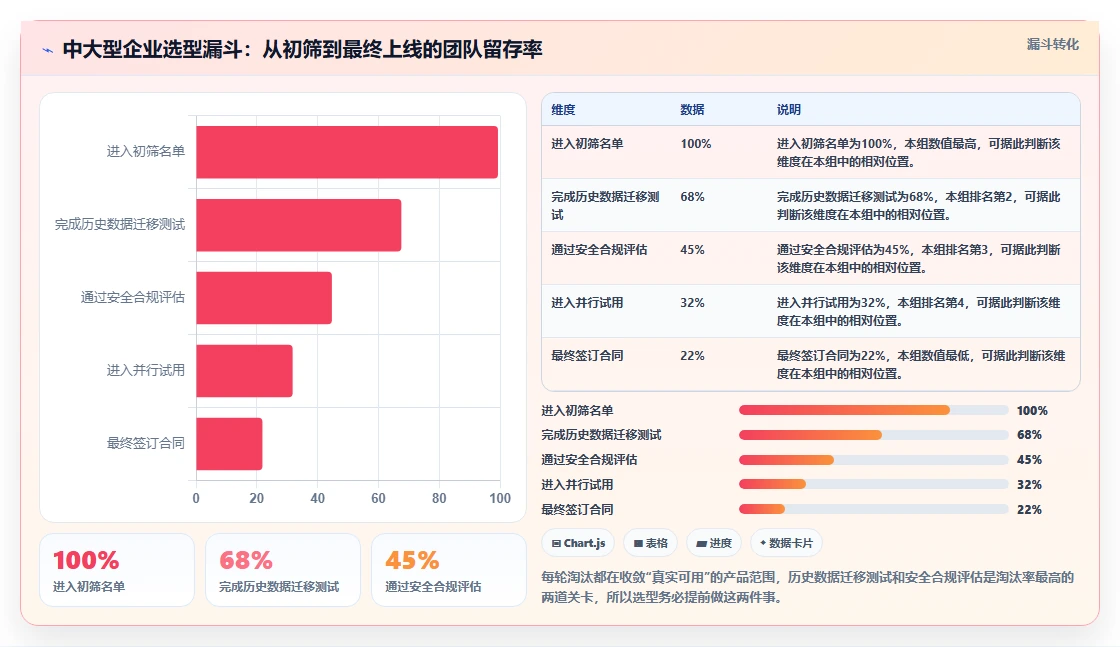Click the 通过安全合规评估 bar in the chart

tap(264, 298)
